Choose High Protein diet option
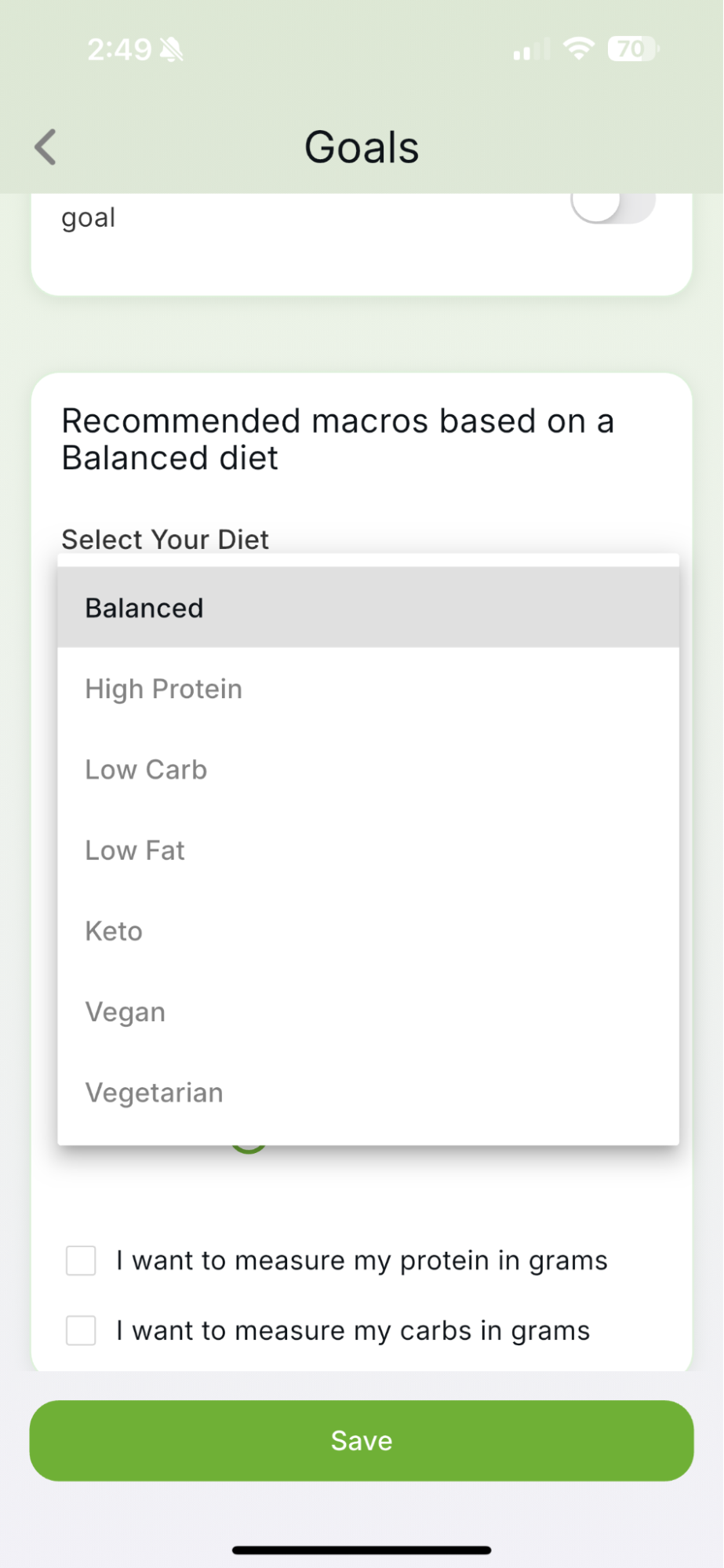724x1568 pixels. click(x=369, y=689)
